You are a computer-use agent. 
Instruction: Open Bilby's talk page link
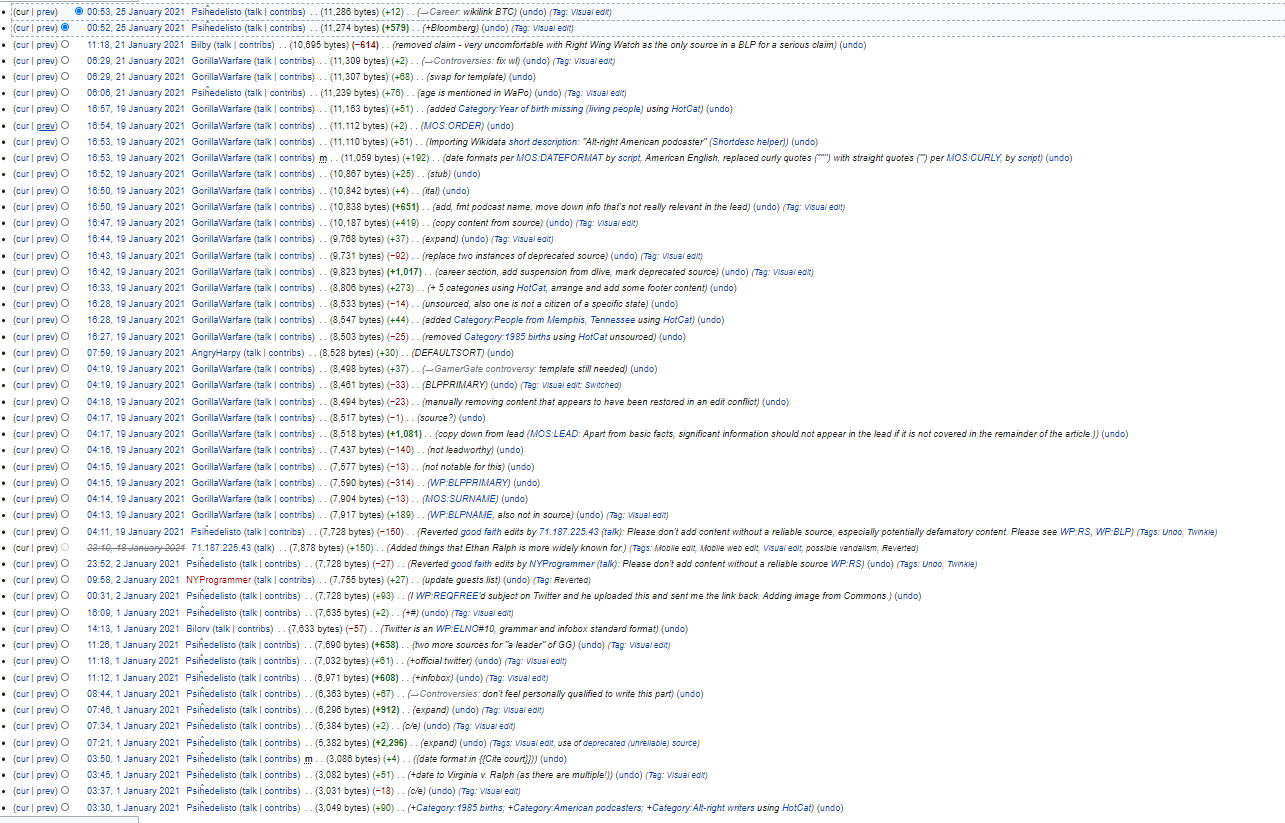(x=226, y=45)
